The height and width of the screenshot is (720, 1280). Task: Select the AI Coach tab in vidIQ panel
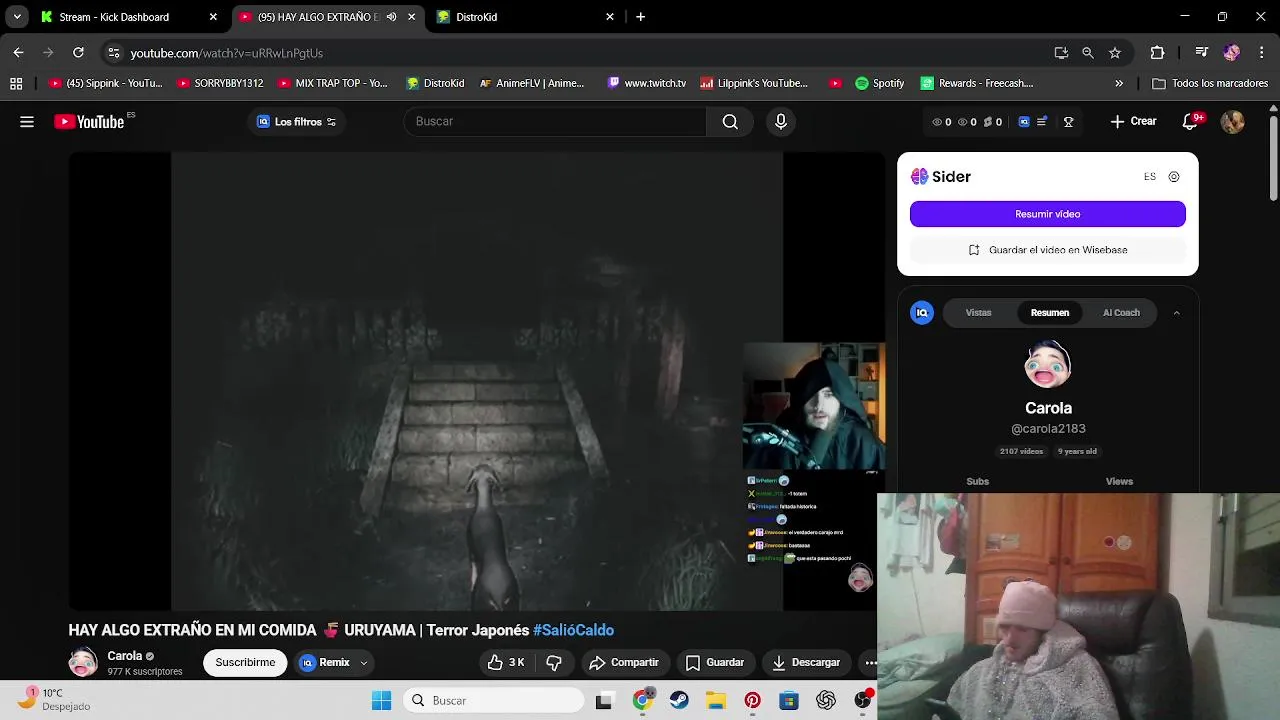(x=1121, y=313)
